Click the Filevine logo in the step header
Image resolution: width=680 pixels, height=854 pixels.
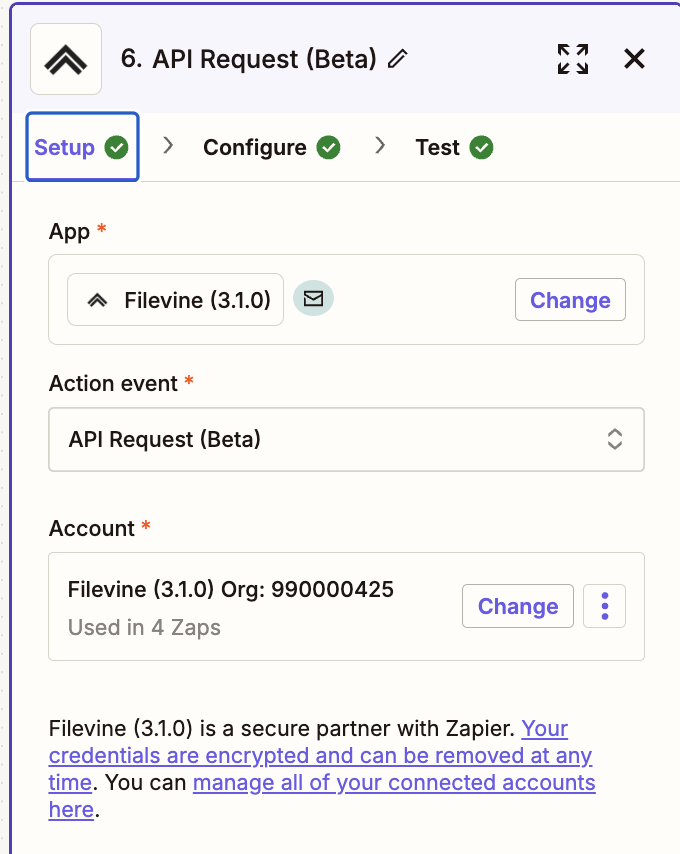(66, 59)
